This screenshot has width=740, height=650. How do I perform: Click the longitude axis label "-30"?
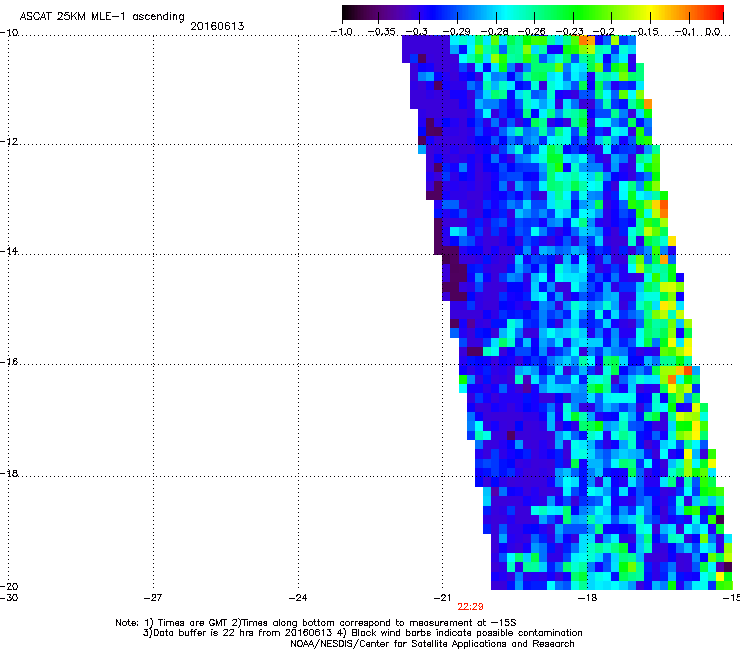tap(9, 598)
